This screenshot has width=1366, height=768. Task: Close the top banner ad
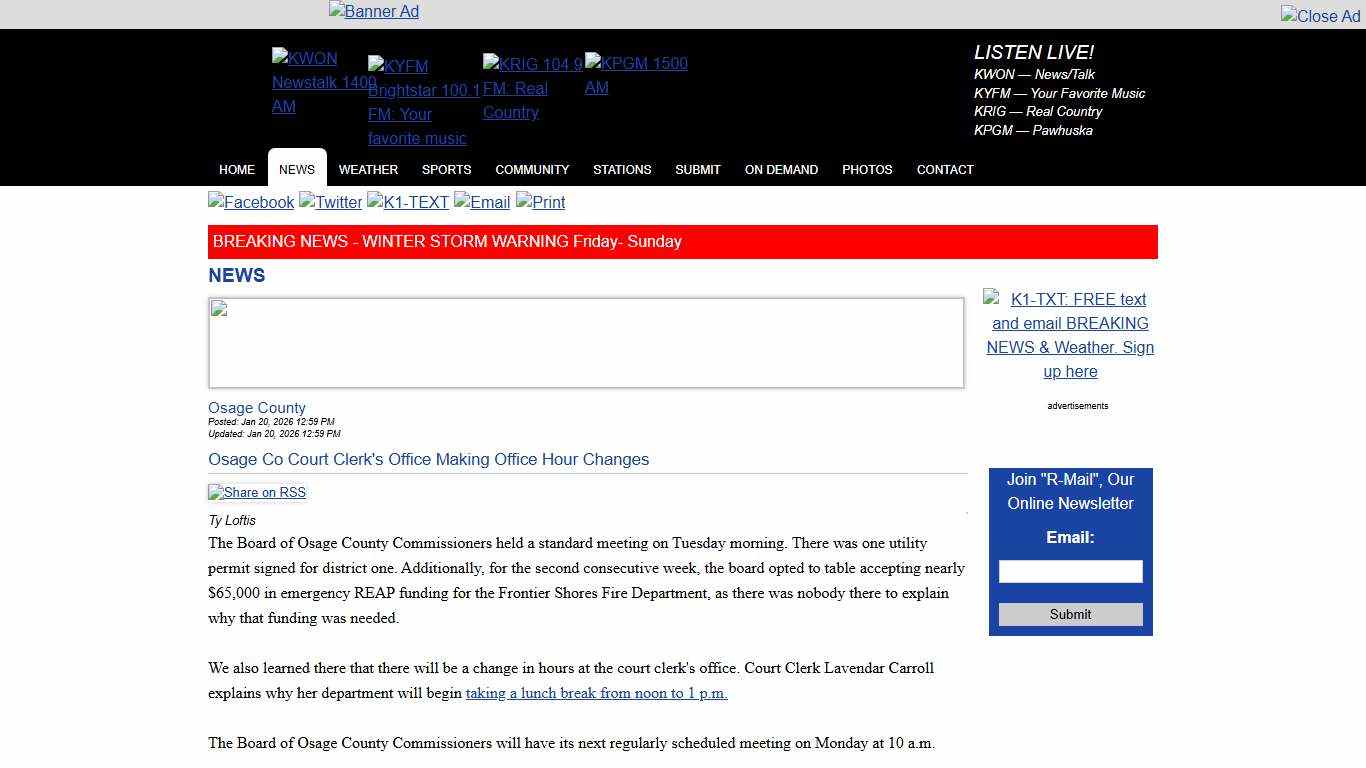pos(1319,16)
